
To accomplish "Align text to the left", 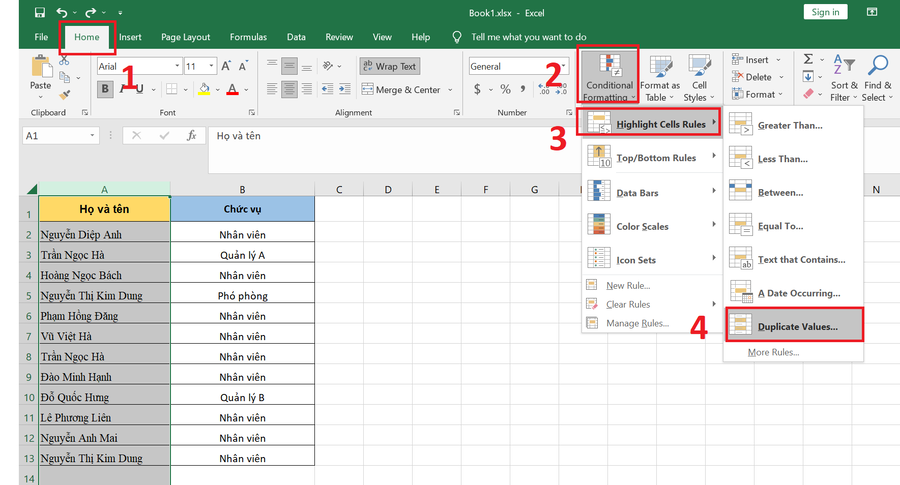I will pyautogui.click(x=272, y=89).
